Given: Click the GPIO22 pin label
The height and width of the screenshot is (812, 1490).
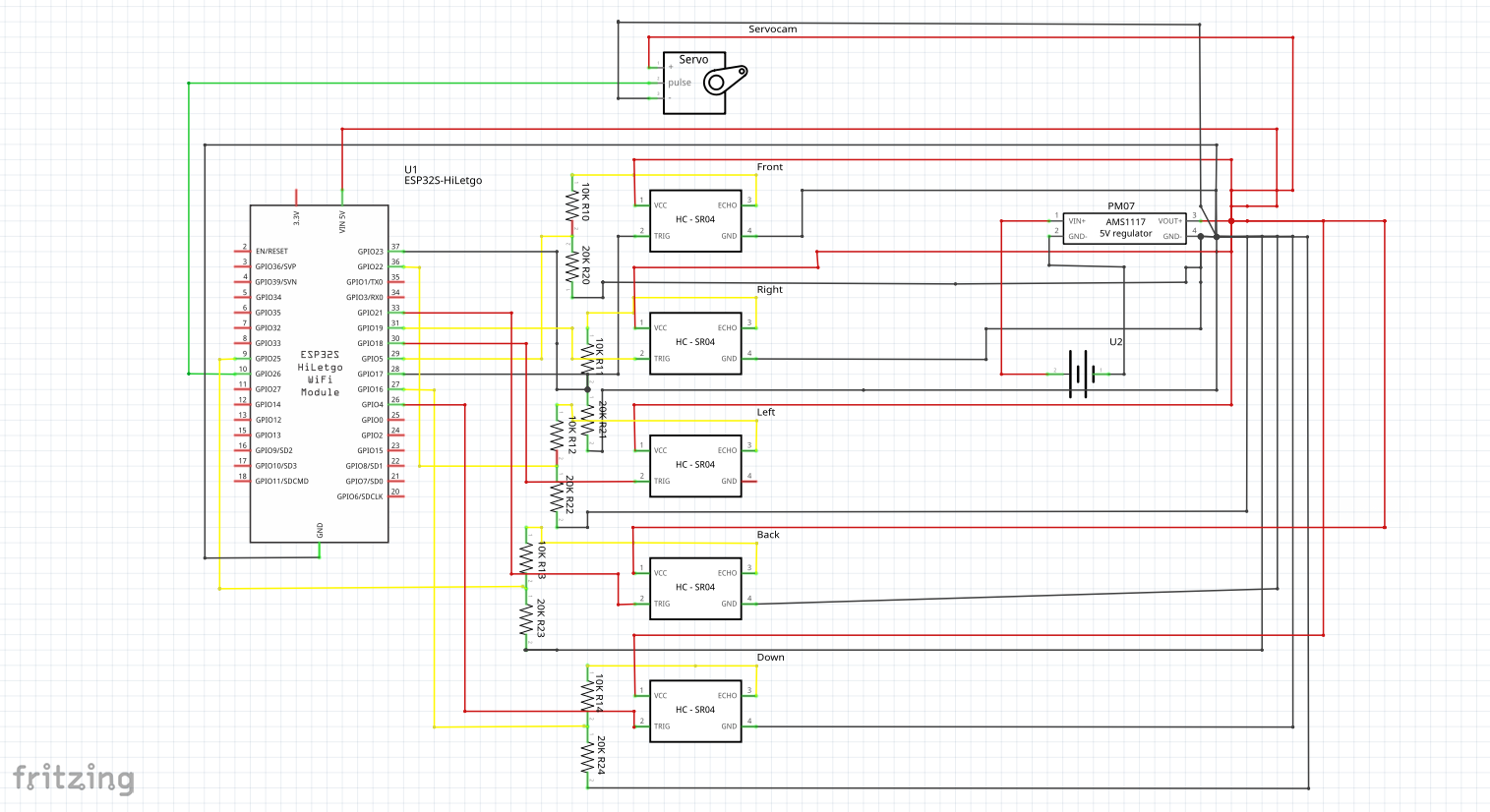Looking at the screenshot, I should pos(371,266).
